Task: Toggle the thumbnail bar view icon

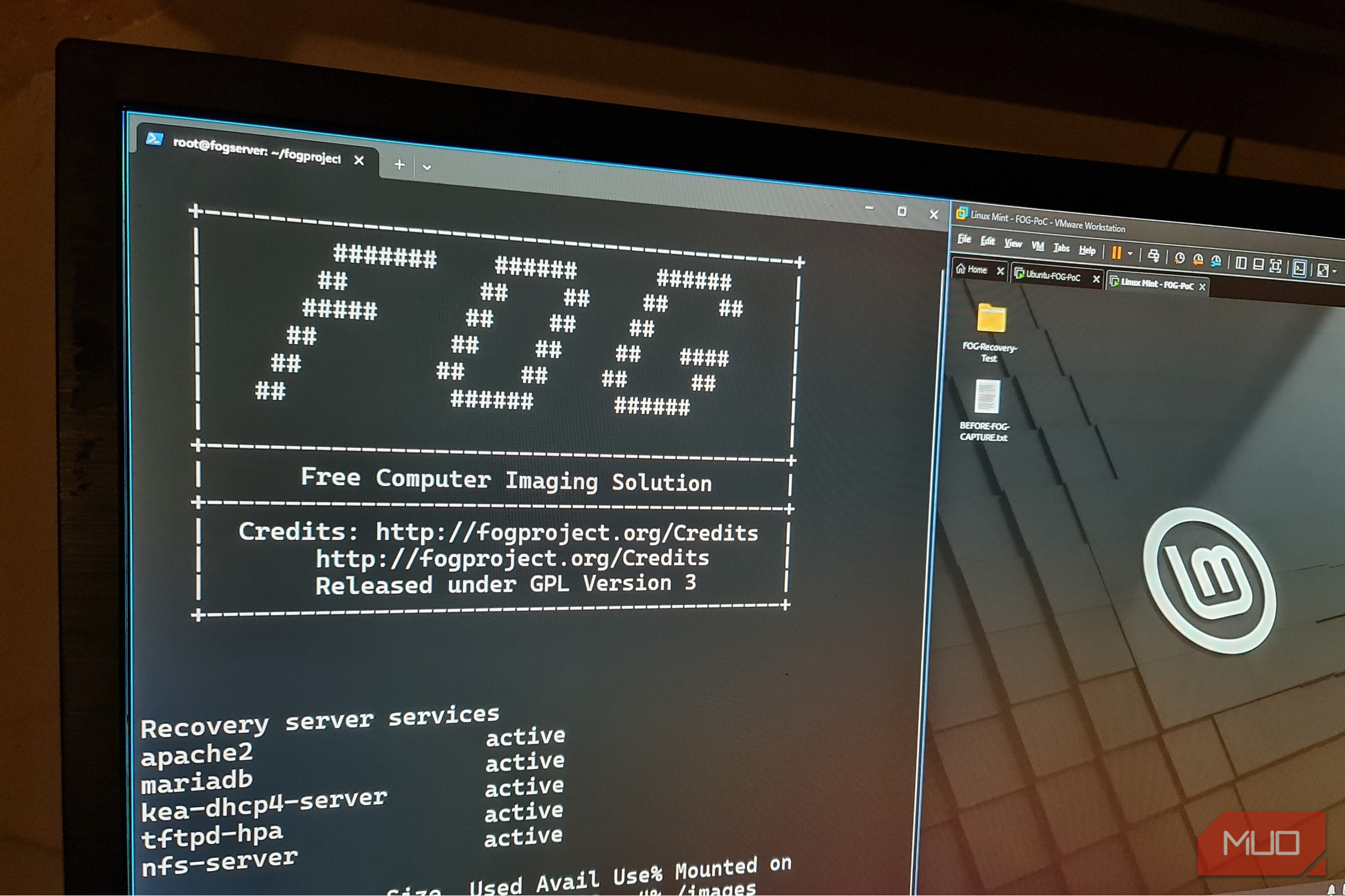Action: [1258, 264]
